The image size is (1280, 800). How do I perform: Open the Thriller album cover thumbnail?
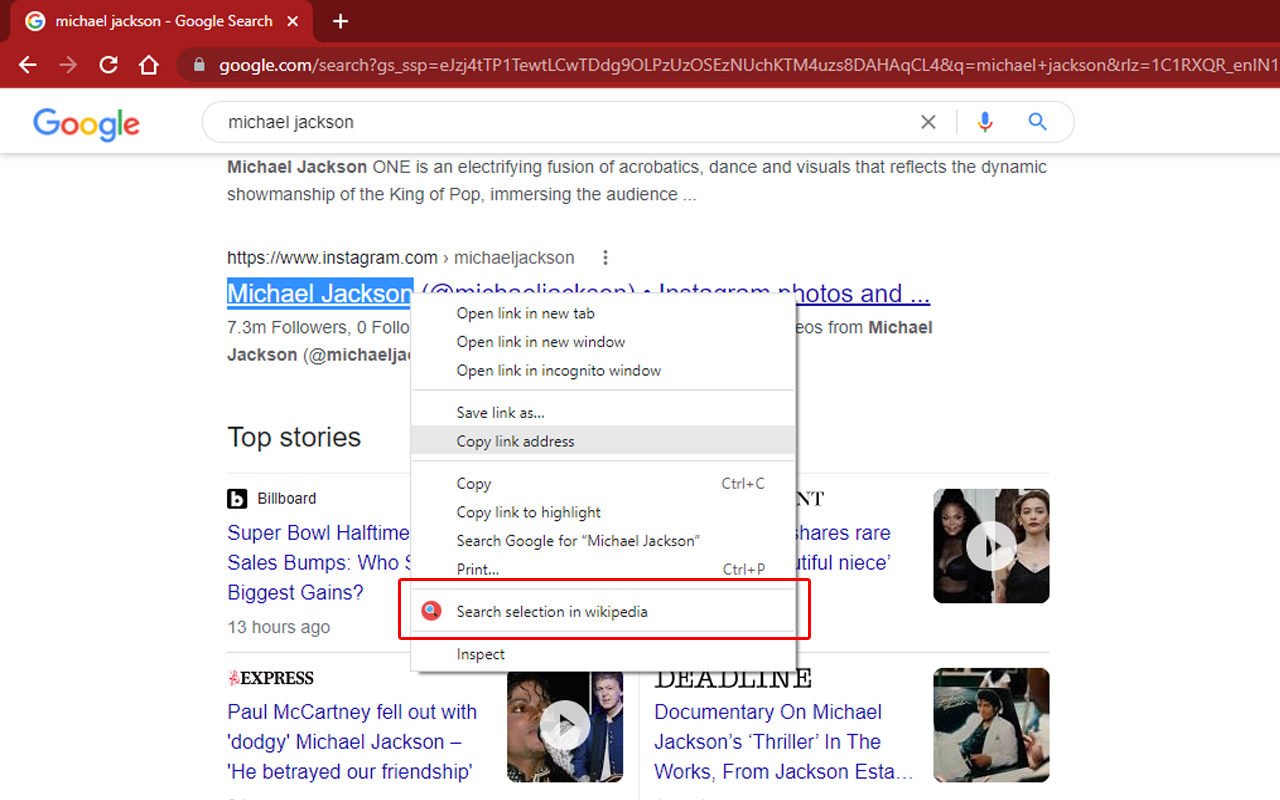tap(991, 725)
